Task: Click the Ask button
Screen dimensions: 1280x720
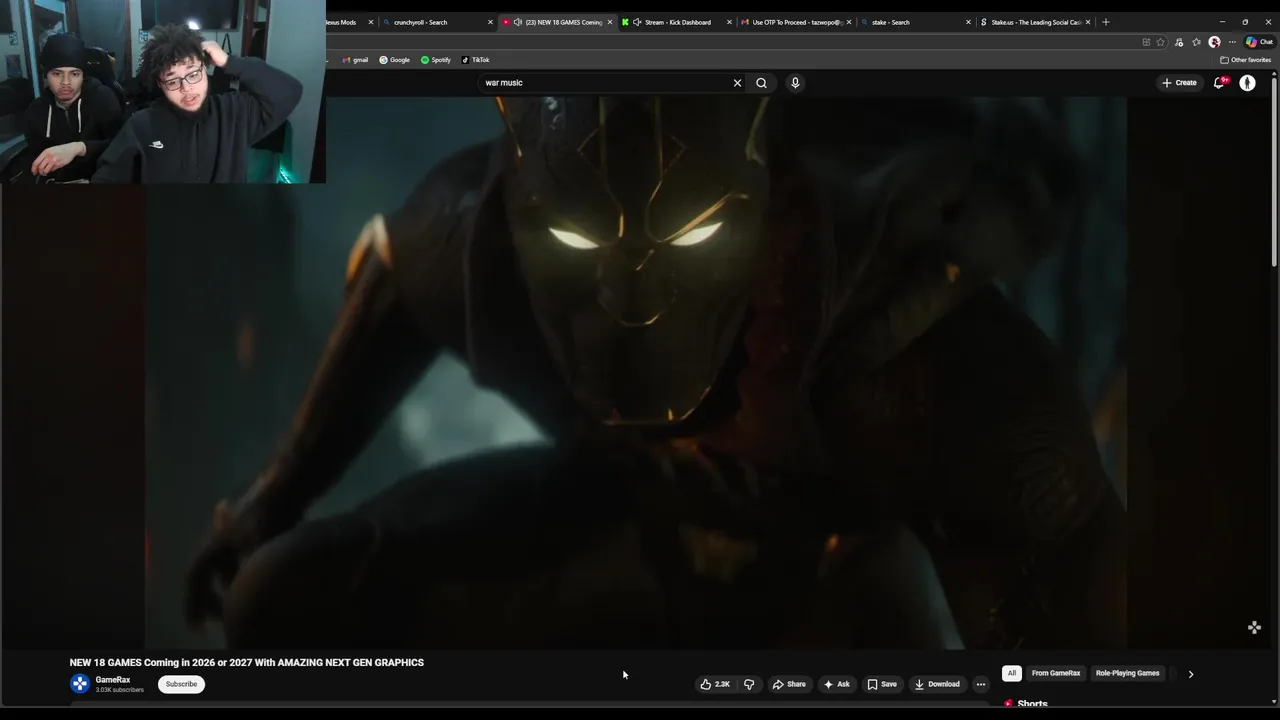Action: (836, 684)
